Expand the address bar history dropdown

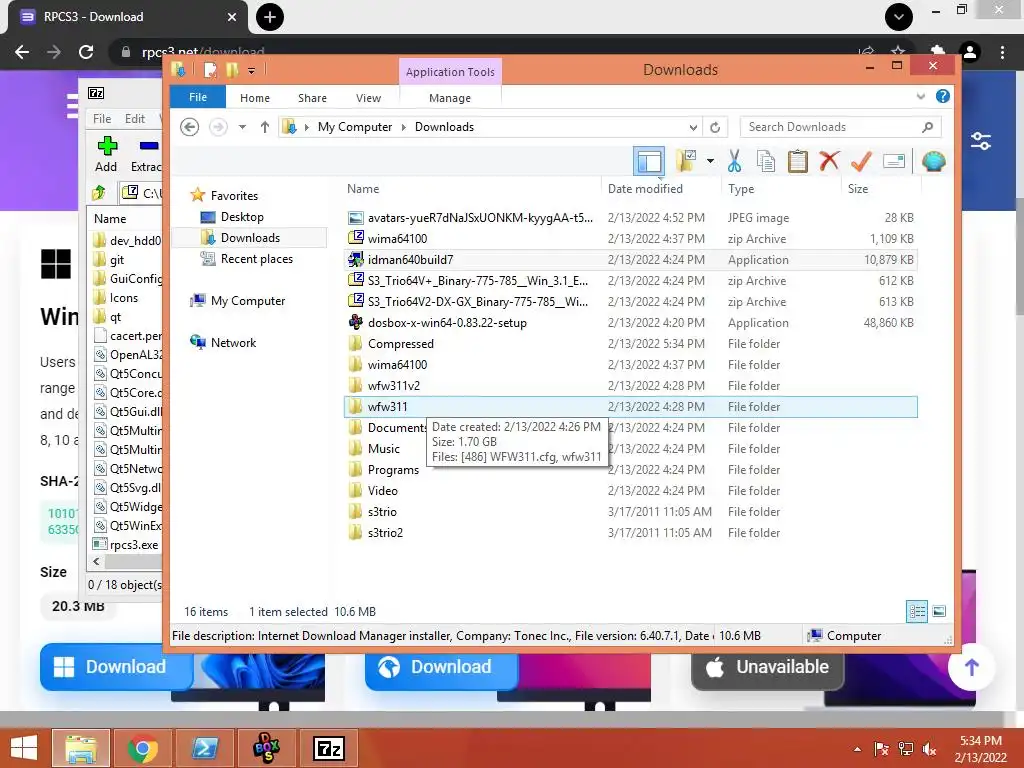(x=693, y=127)
